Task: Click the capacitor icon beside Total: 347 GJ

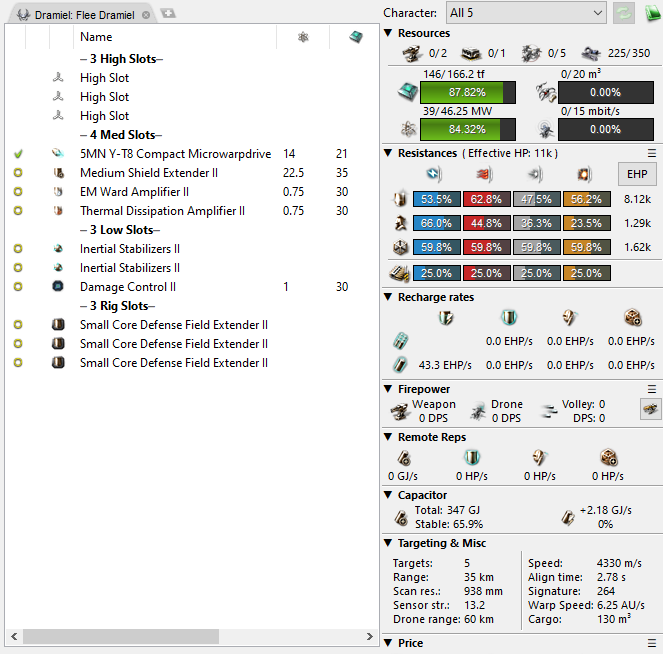Action: click(x=401, y=517)
